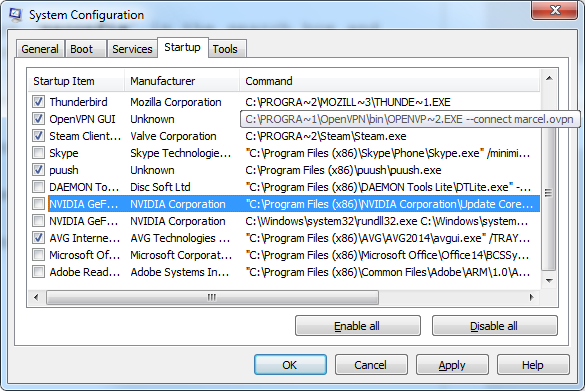Confirm with the OK button
This screenshot has width=585, height=391.
click(x=290, y=365)
